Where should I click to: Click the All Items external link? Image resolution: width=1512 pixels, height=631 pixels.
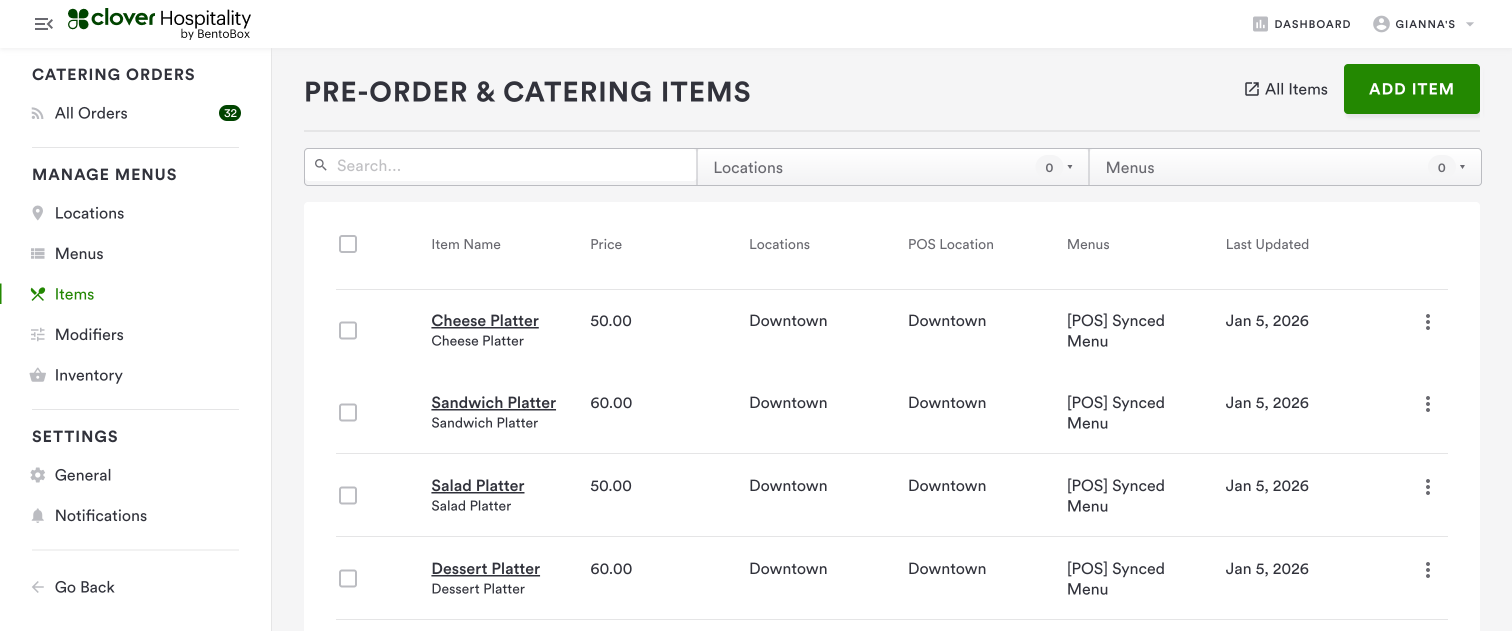coord(1286,89)
